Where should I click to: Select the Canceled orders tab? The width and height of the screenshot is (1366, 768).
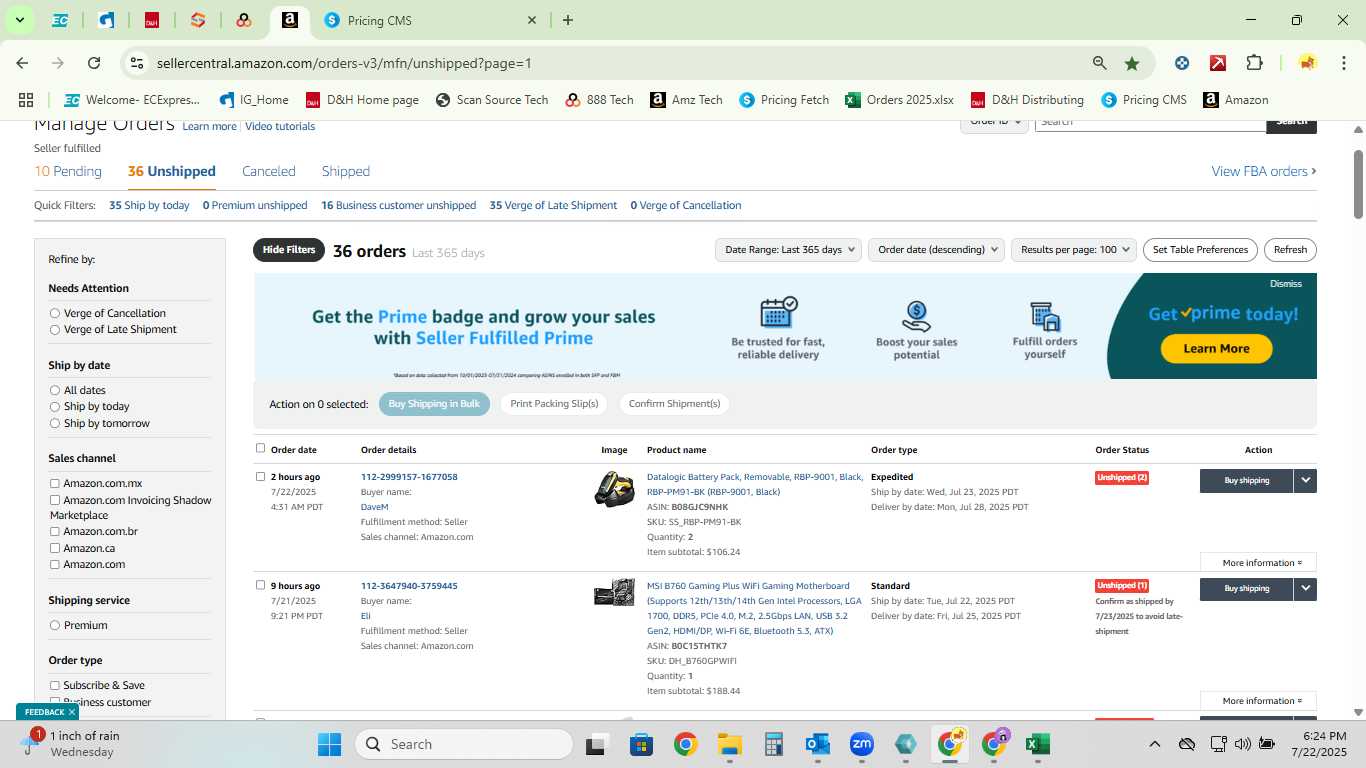[x=269, y=171]
